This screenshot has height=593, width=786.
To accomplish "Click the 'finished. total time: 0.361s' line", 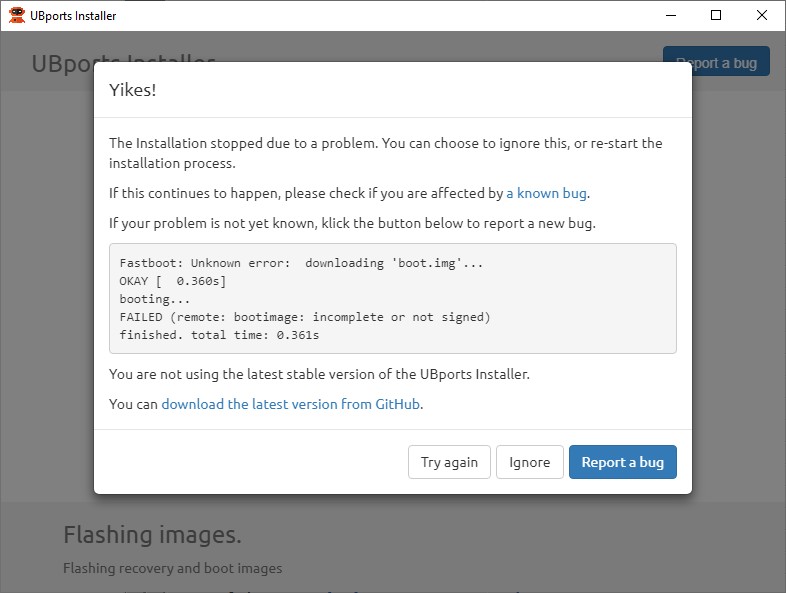I will (219, 335).
